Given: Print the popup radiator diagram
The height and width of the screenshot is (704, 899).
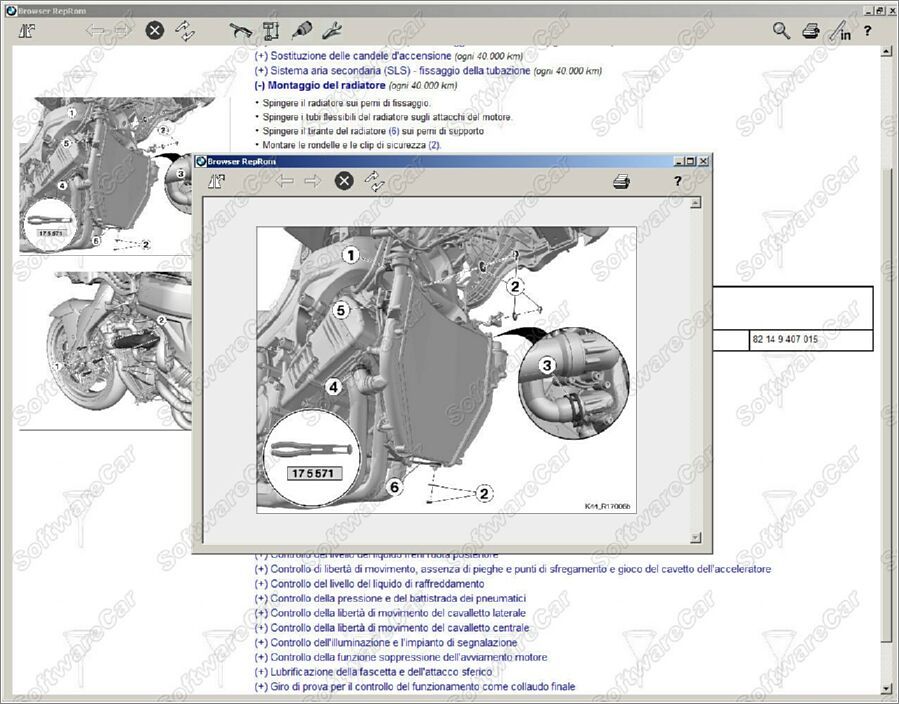Looking at the screenshot, I should click(621, 181).
